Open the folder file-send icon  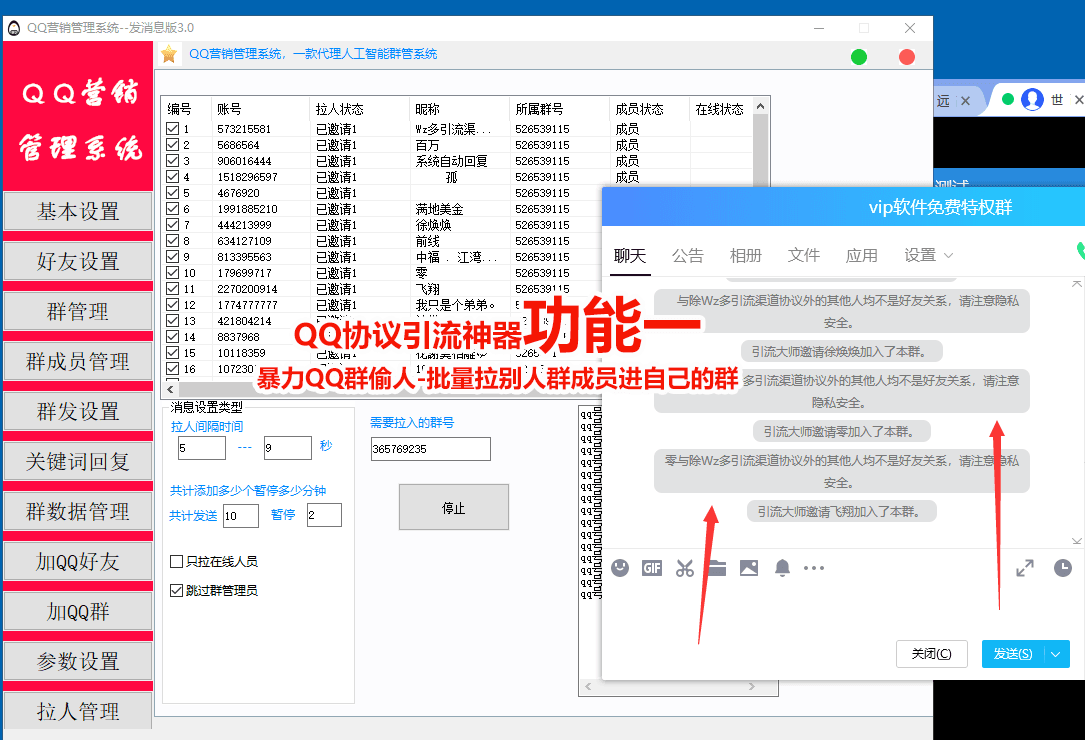pos(717,568)
